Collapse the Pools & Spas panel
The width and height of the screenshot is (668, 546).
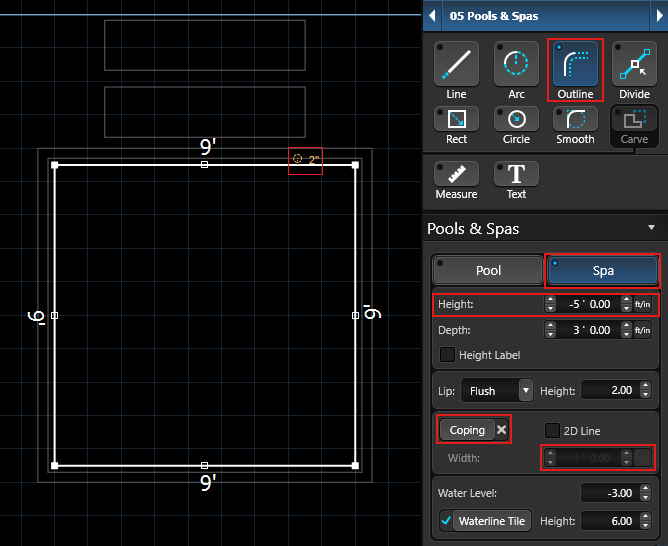click(x=651, y=228)
